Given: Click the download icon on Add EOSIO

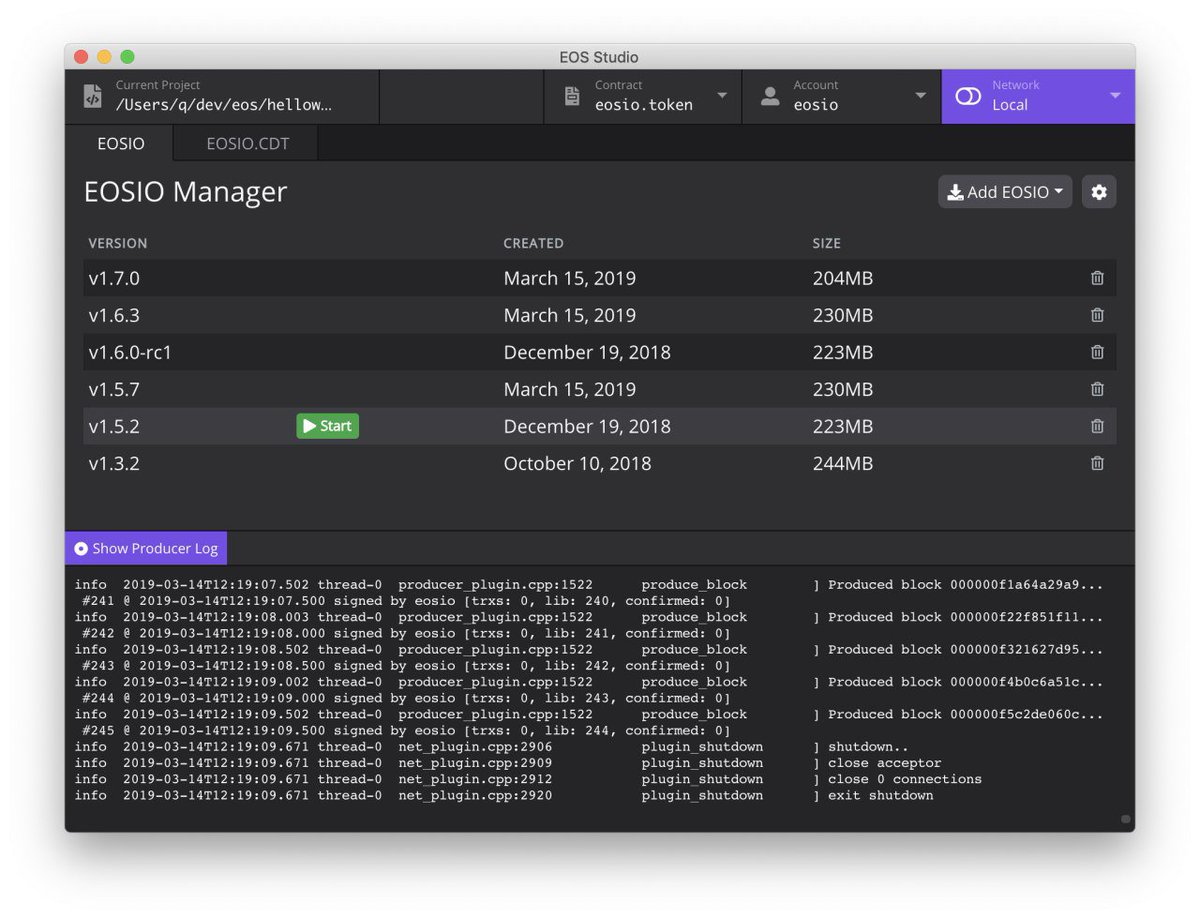Looking at the screenshot, I should pyautogui.click(x=957, y=191).
